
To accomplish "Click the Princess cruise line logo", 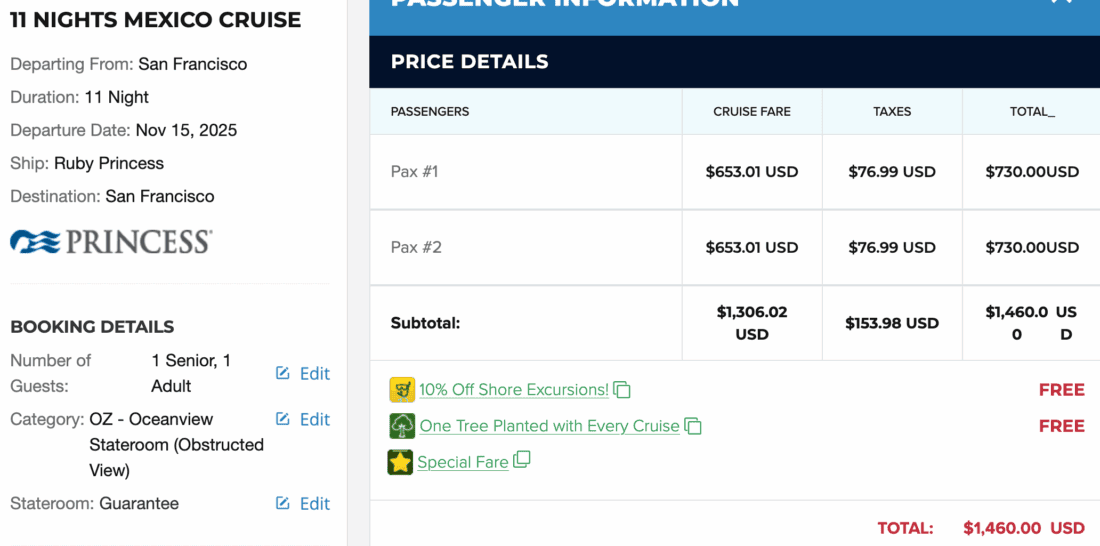I will click(x=111, y=241).
